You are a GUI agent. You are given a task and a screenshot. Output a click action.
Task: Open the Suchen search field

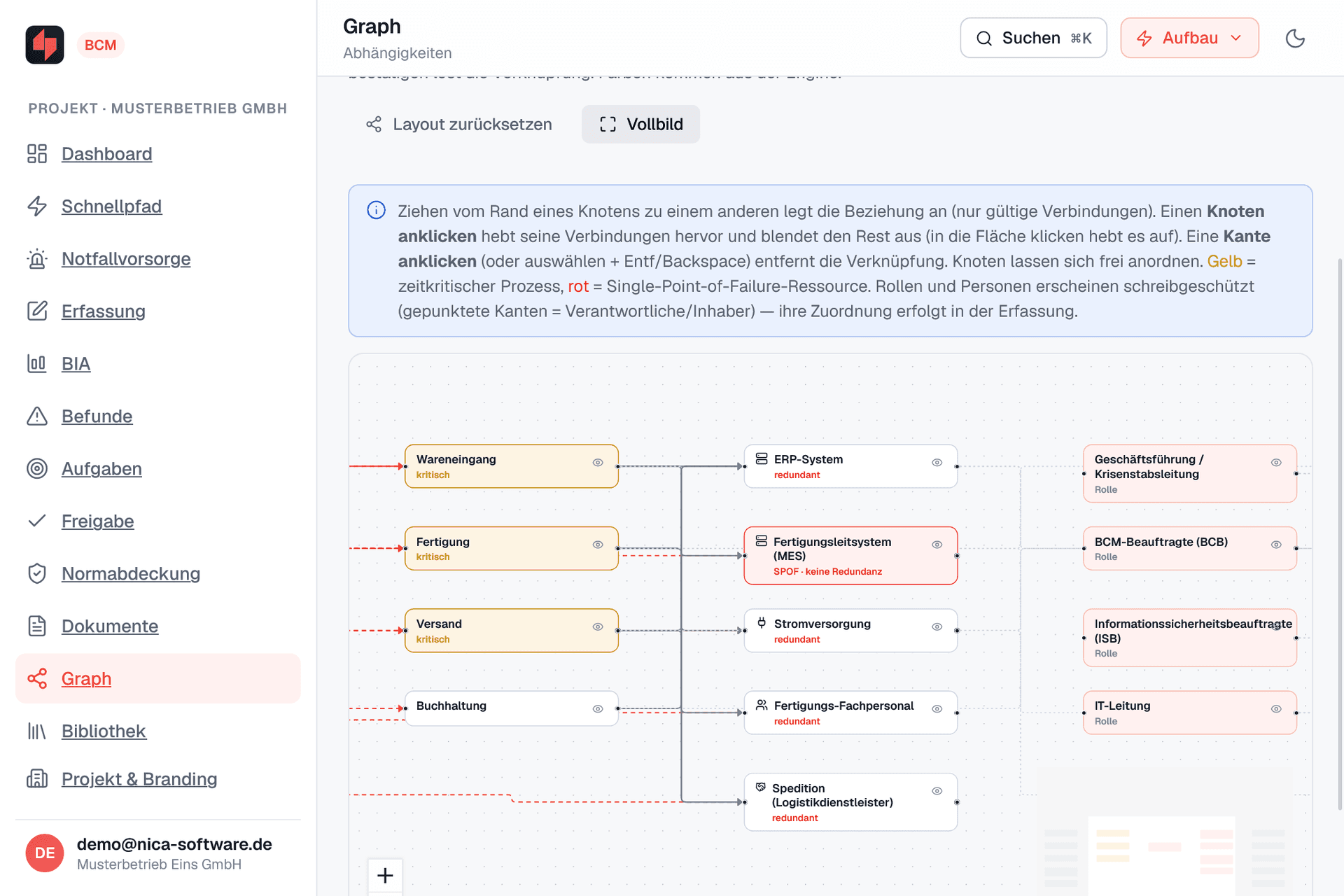[x=1033, y=38]
